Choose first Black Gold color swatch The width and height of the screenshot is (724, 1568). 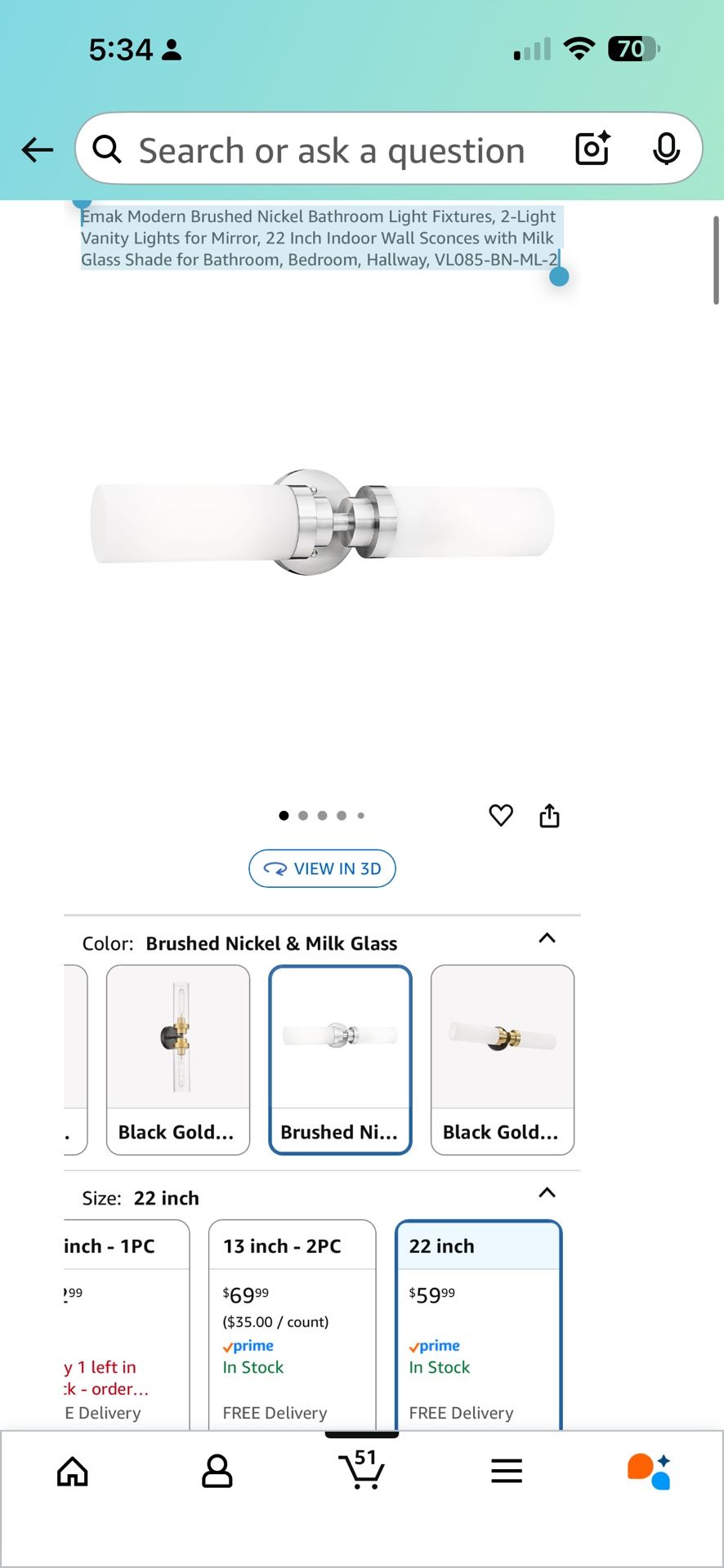point(178,1059)
